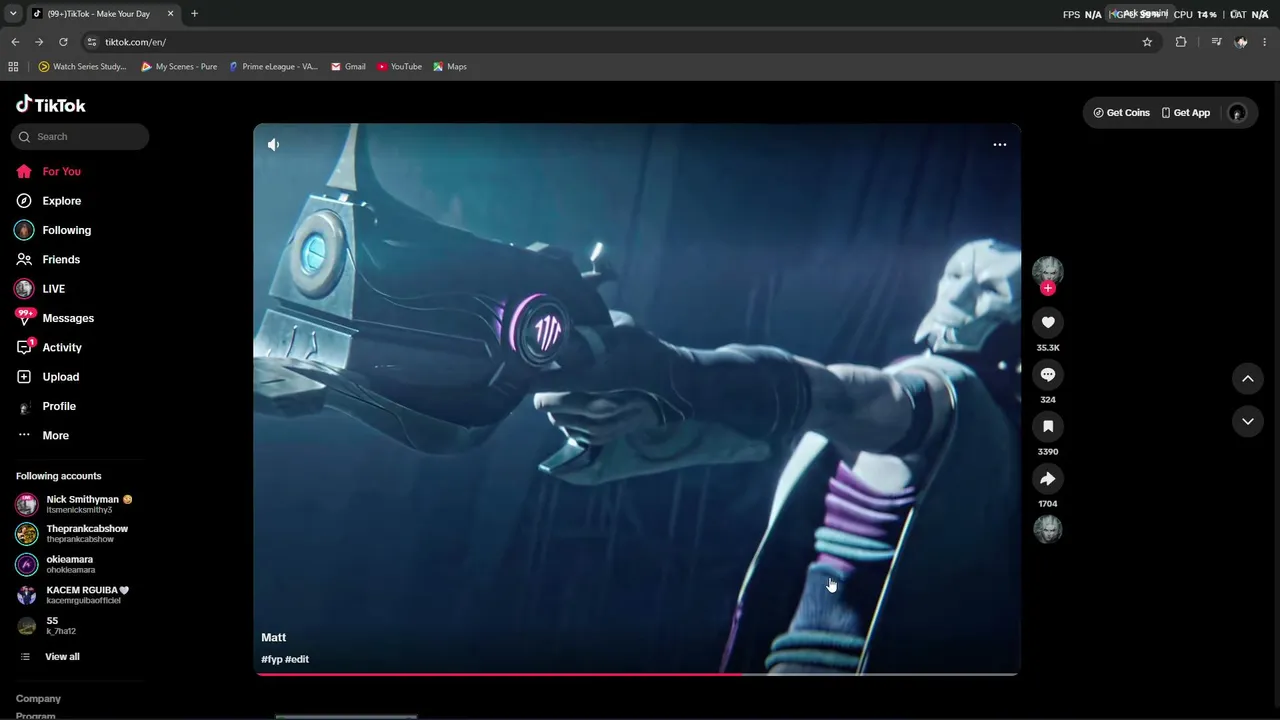Skip to the next video with down arrow

point(1248,422)
